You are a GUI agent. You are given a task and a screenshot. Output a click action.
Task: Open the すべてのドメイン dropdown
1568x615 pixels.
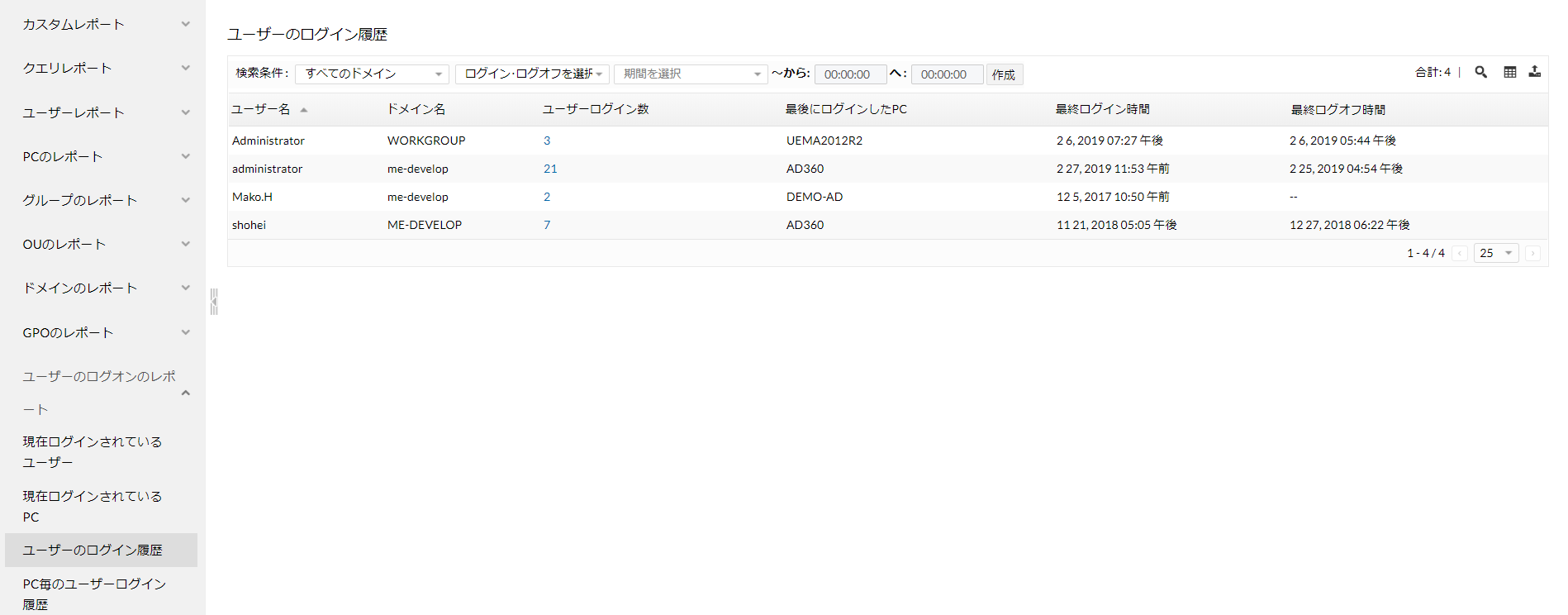pyautogui.click(x=372, y=74)
